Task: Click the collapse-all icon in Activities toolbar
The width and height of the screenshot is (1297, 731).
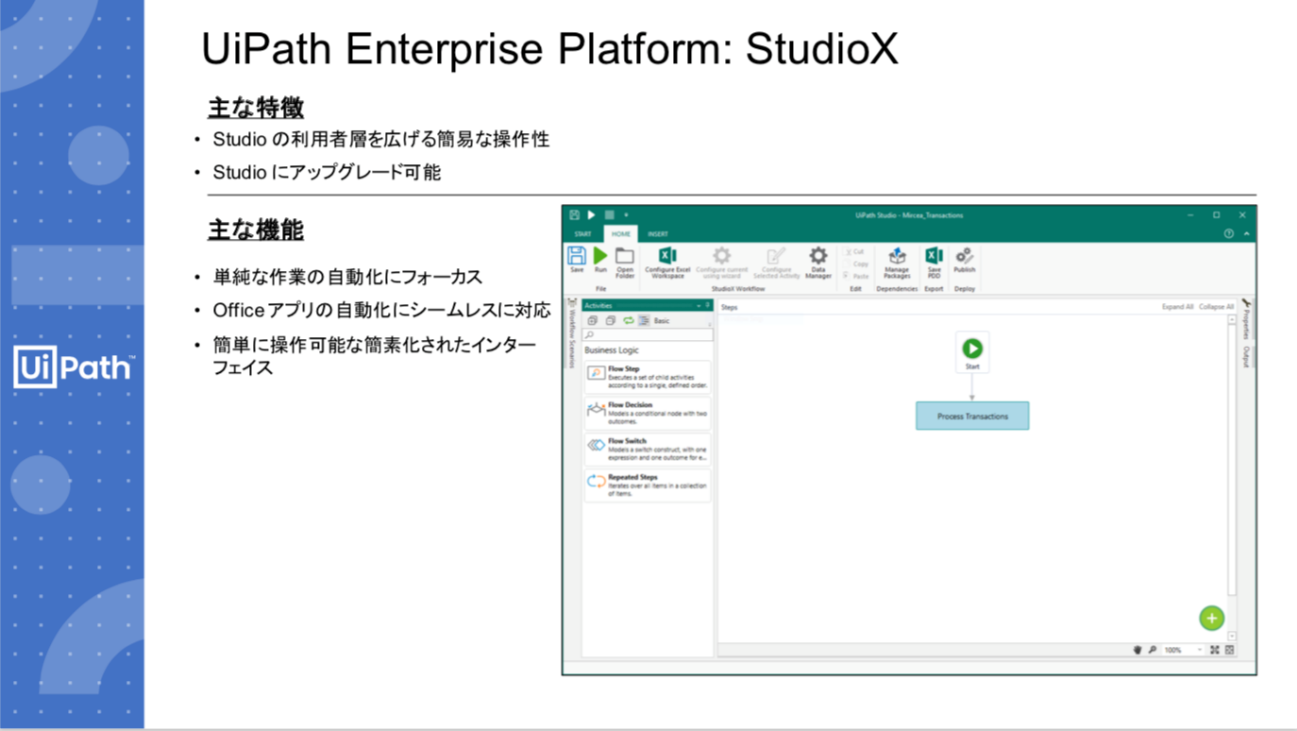Action: pos(610,321)
